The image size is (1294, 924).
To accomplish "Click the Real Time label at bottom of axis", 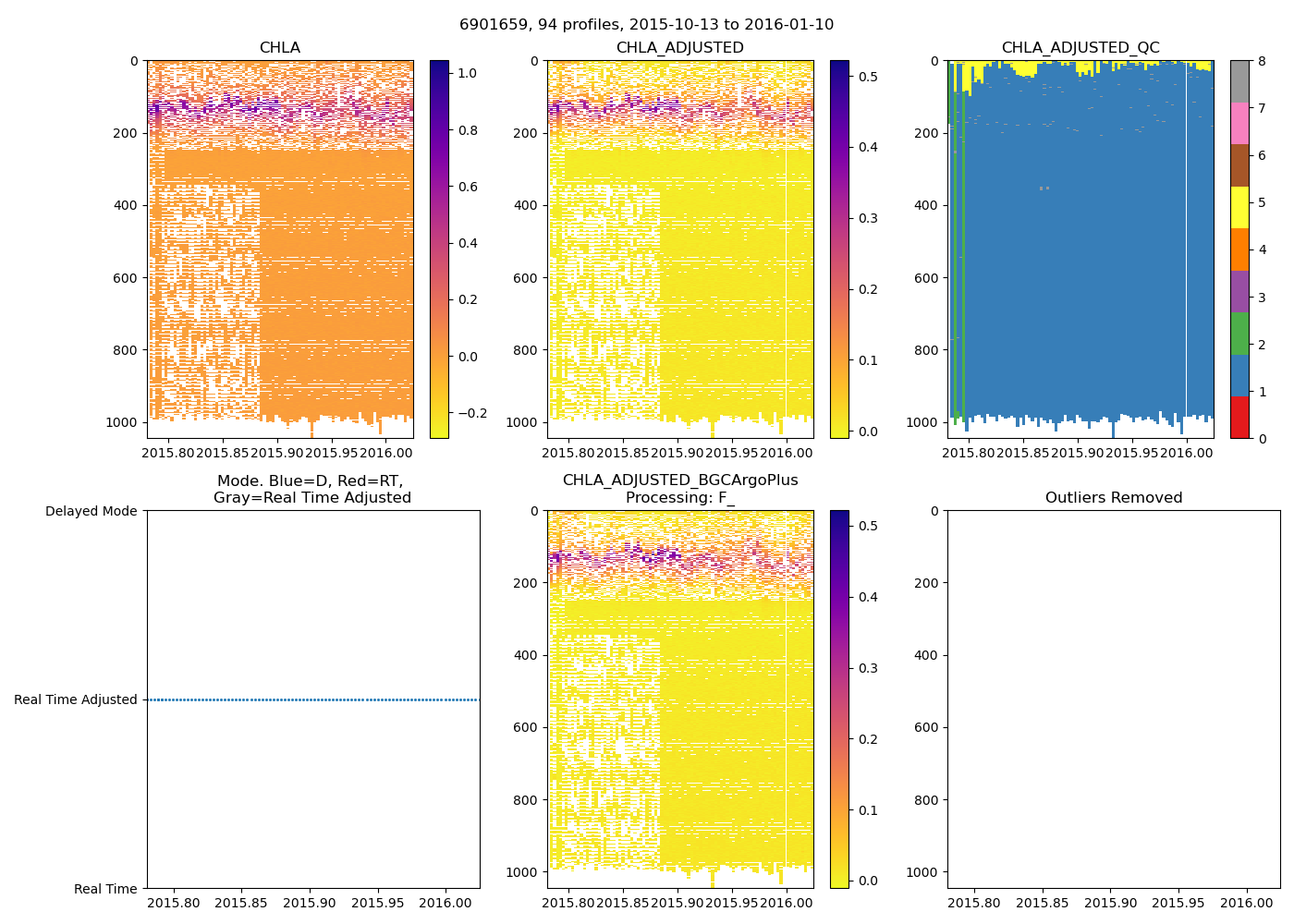I will pos(105,889).
